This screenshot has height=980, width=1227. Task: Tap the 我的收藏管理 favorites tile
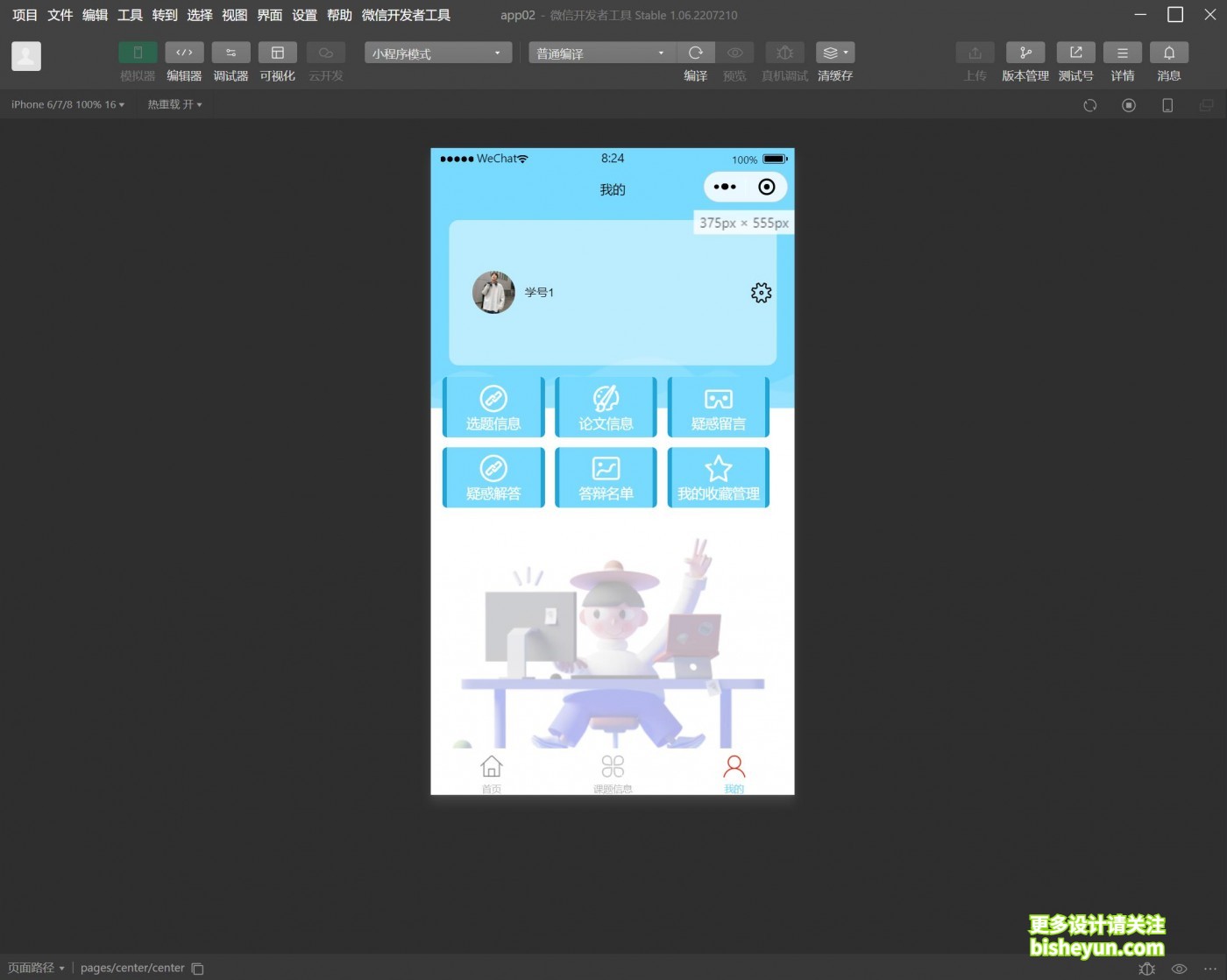[x=718, y=478]
